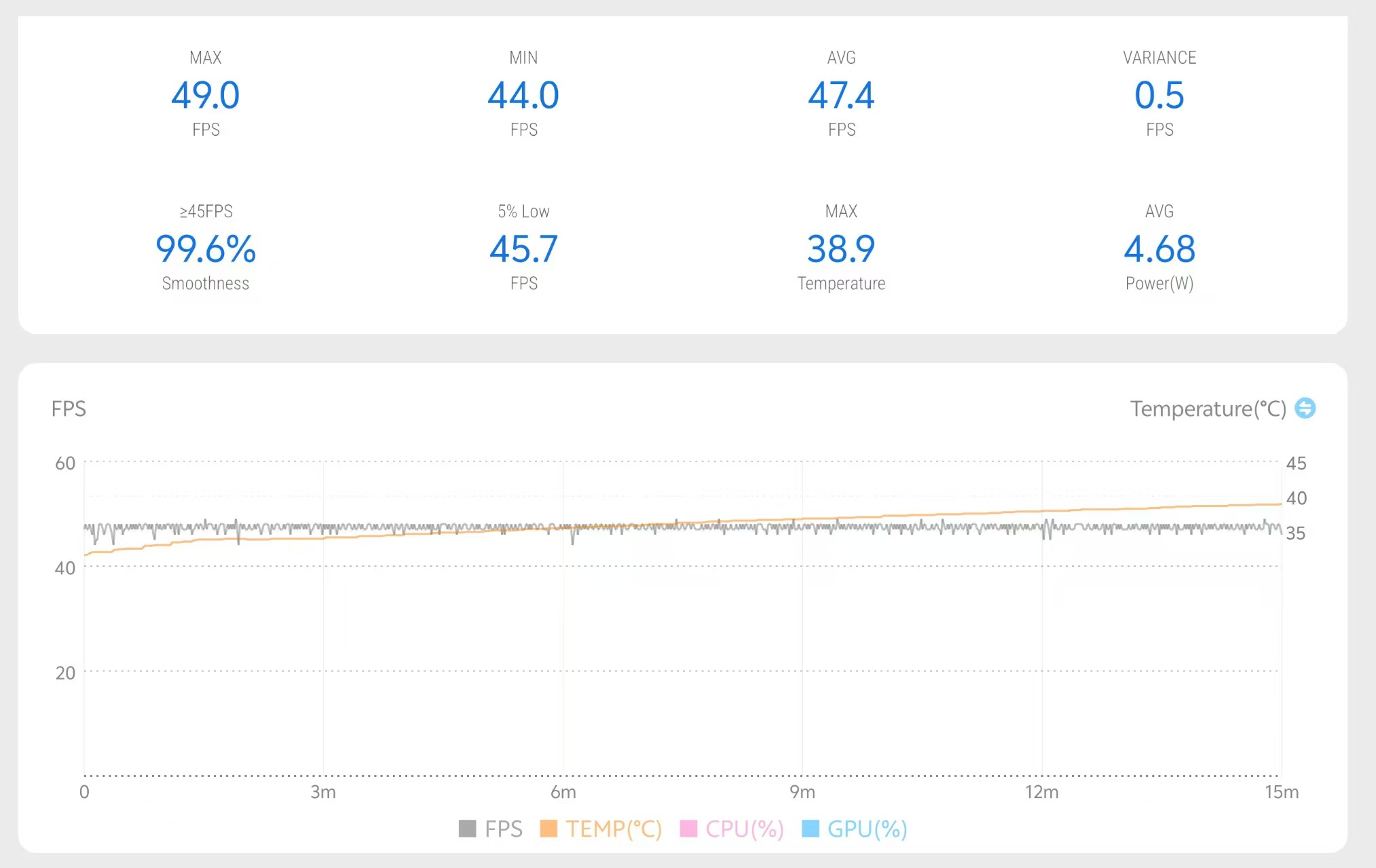Click the 38.9 max Temperature stat
Image resolution: width=1376 pixels, height=868 pixels.
[x=841, y=249]
